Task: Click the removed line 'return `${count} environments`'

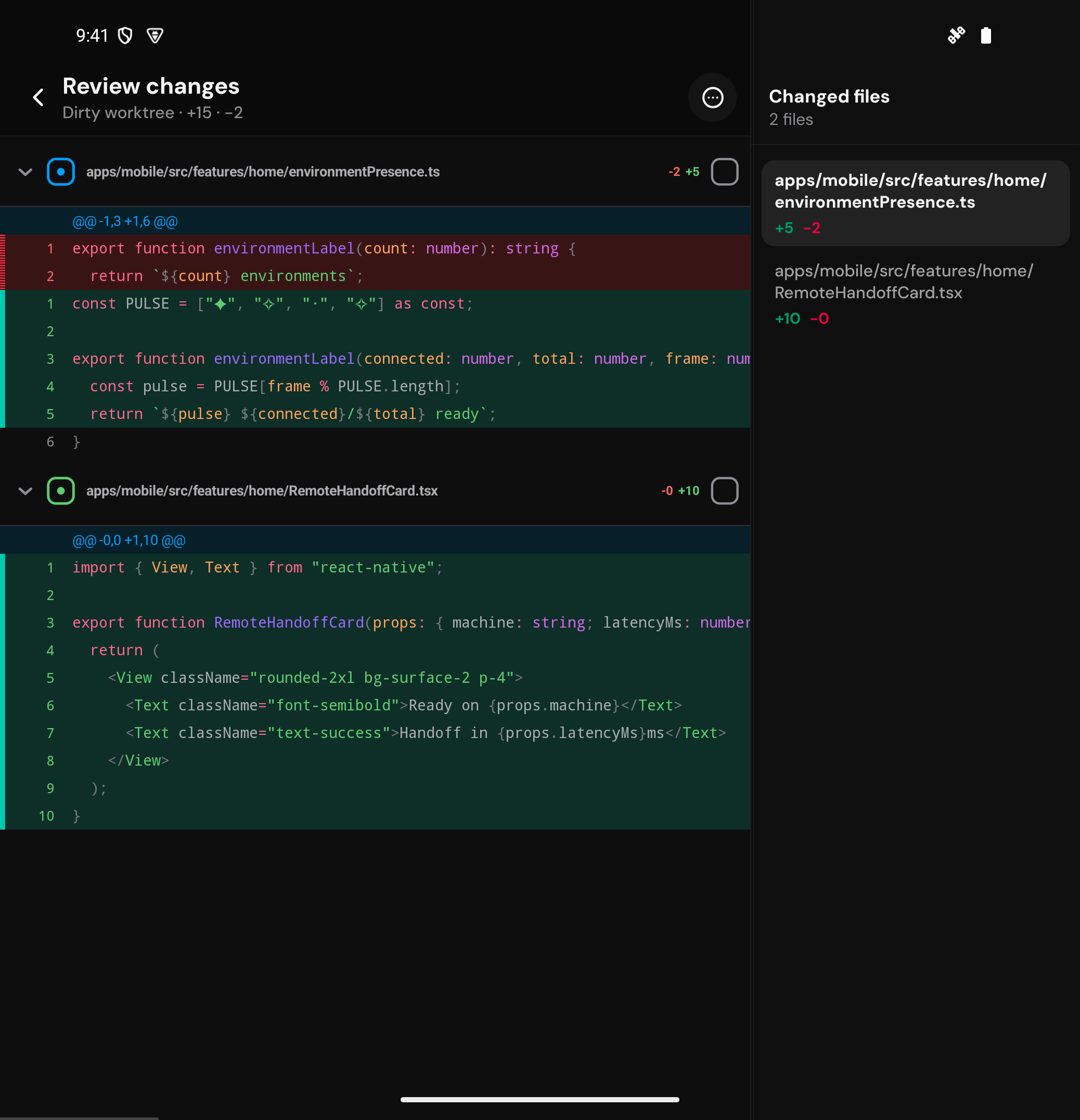Action: (375, 276)
